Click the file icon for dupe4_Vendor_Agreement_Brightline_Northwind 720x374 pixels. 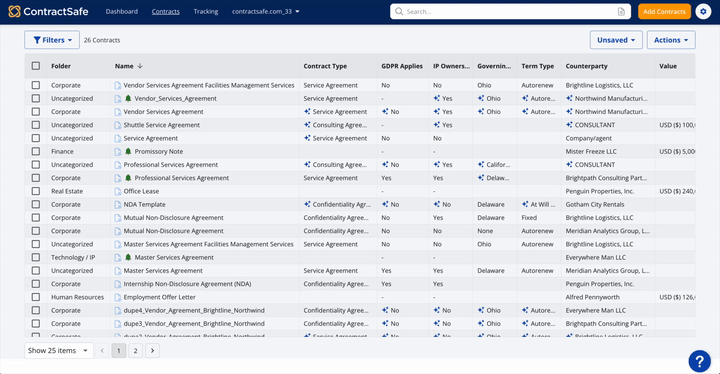(x=118, y=311)
